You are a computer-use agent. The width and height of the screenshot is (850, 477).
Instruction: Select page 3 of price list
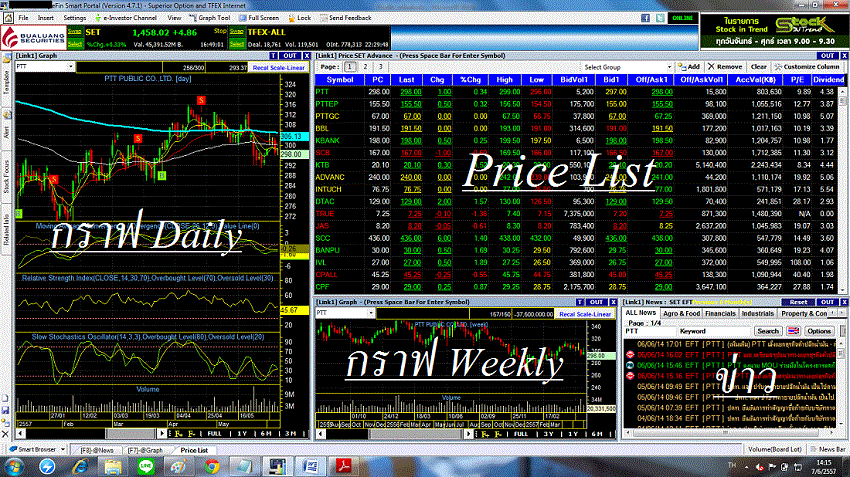(381, 67)
